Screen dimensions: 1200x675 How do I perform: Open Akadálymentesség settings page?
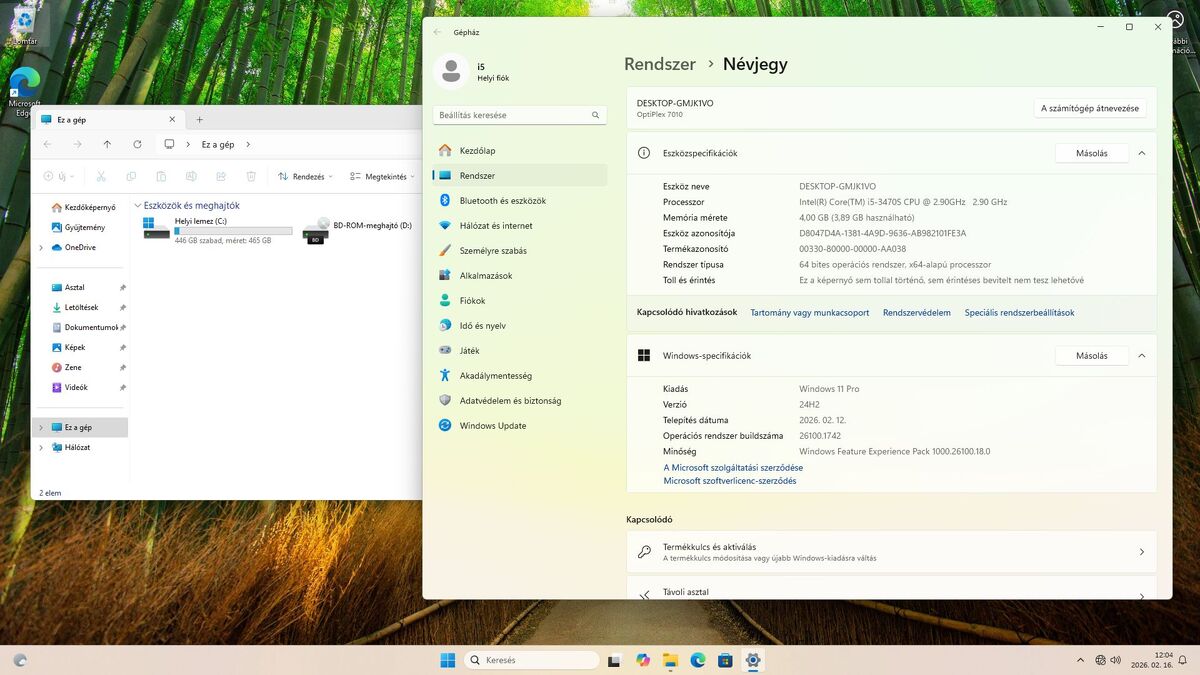click(519, 375)
